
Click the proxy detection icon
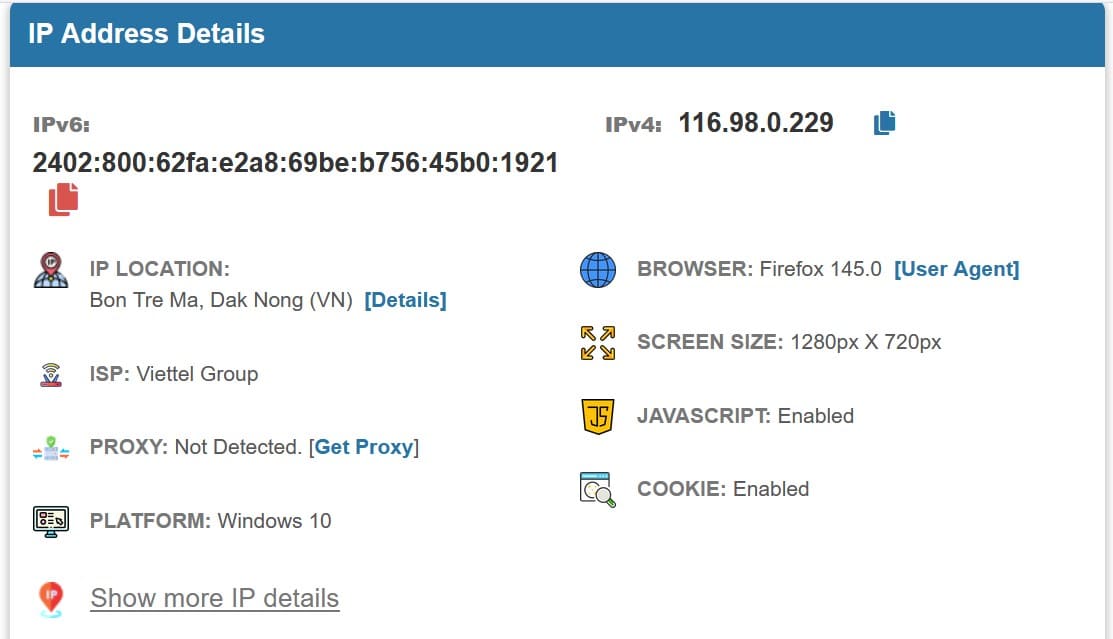point(51,448)
